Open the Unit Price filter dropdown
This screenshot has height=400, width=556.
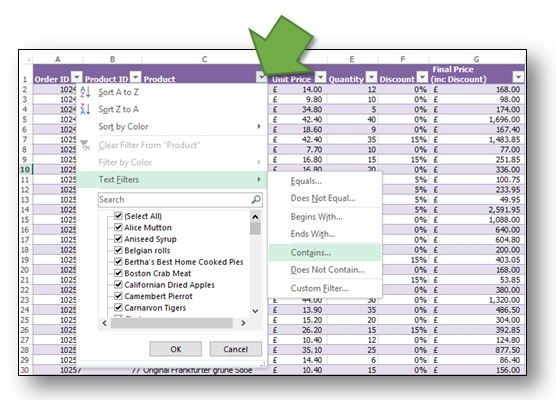(x=320, y=77)
